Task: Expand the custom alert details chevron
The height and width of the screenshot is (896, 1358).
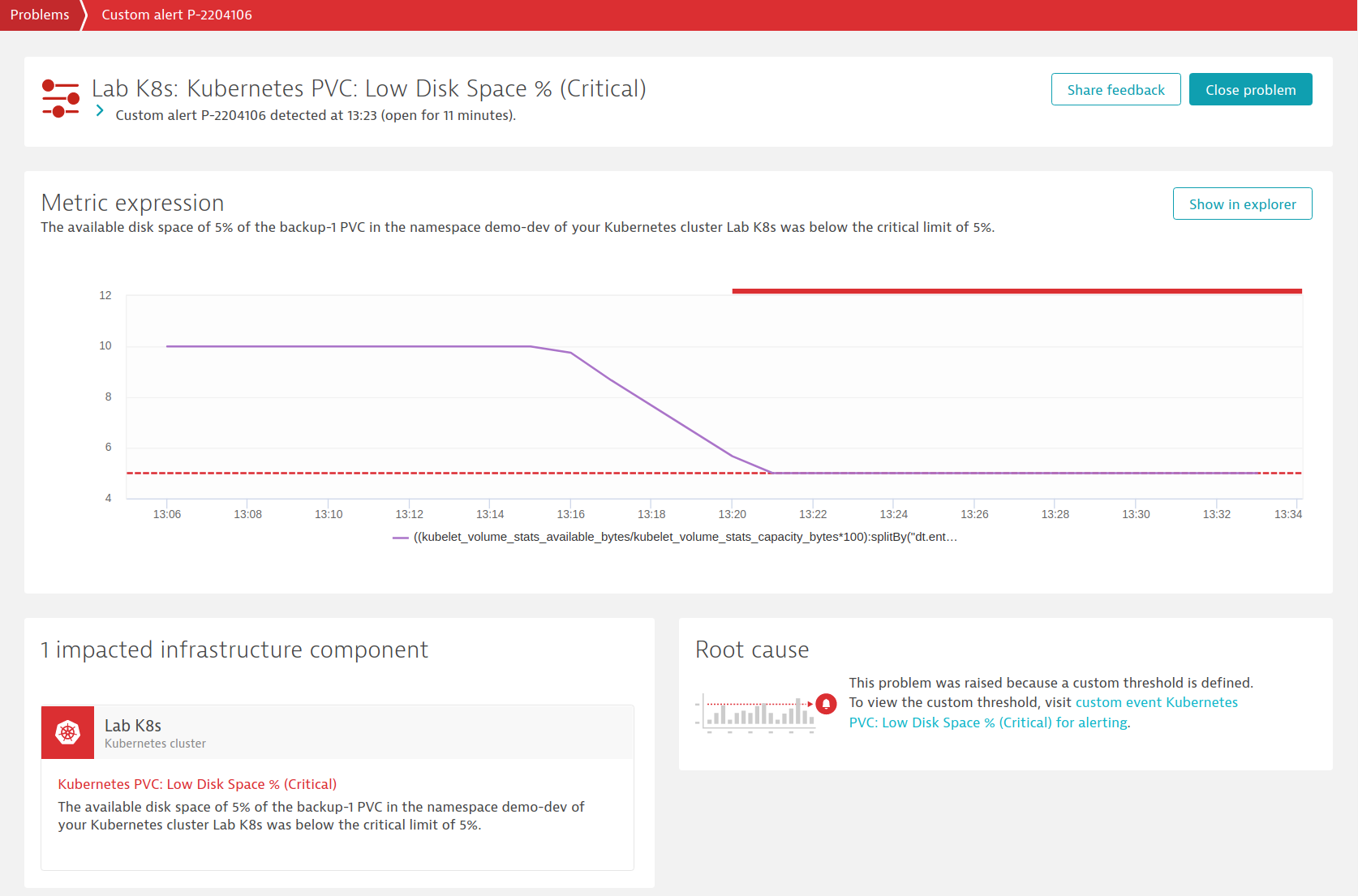Action: (x=100, y=111)
